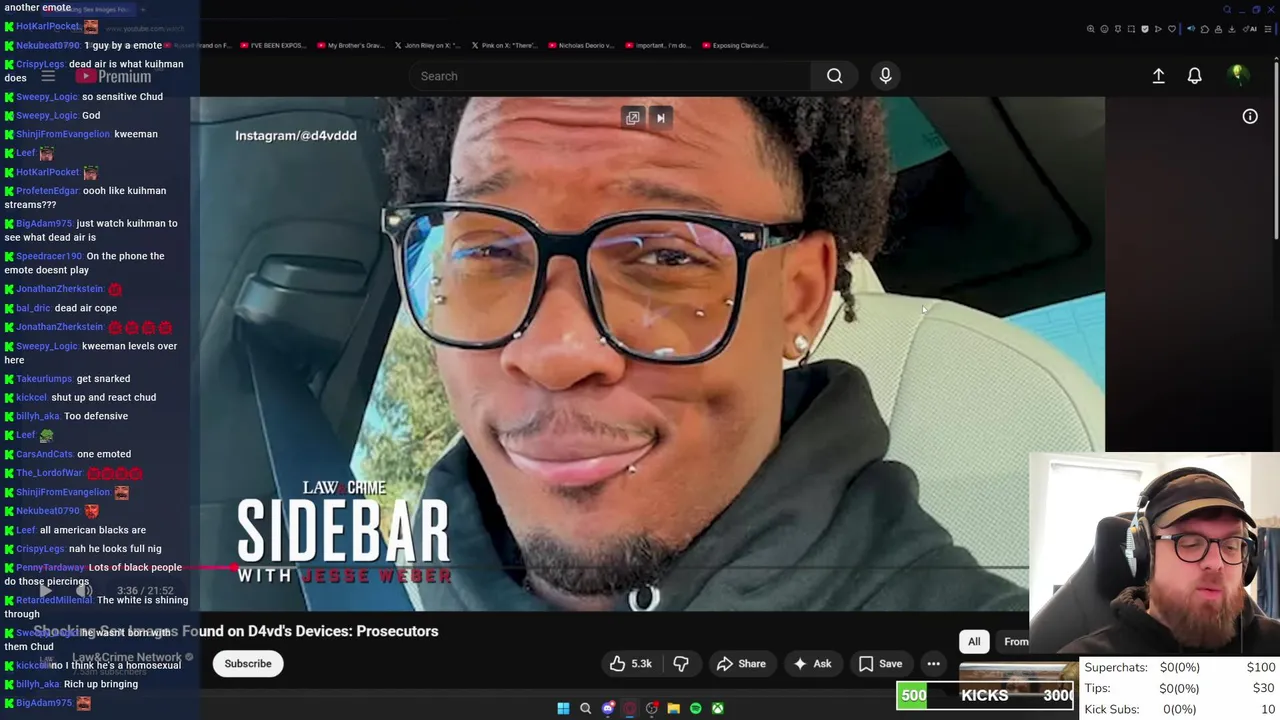Click chat username CarsAndCats
Screen dimensions: 1280x720
click(44, 454)
